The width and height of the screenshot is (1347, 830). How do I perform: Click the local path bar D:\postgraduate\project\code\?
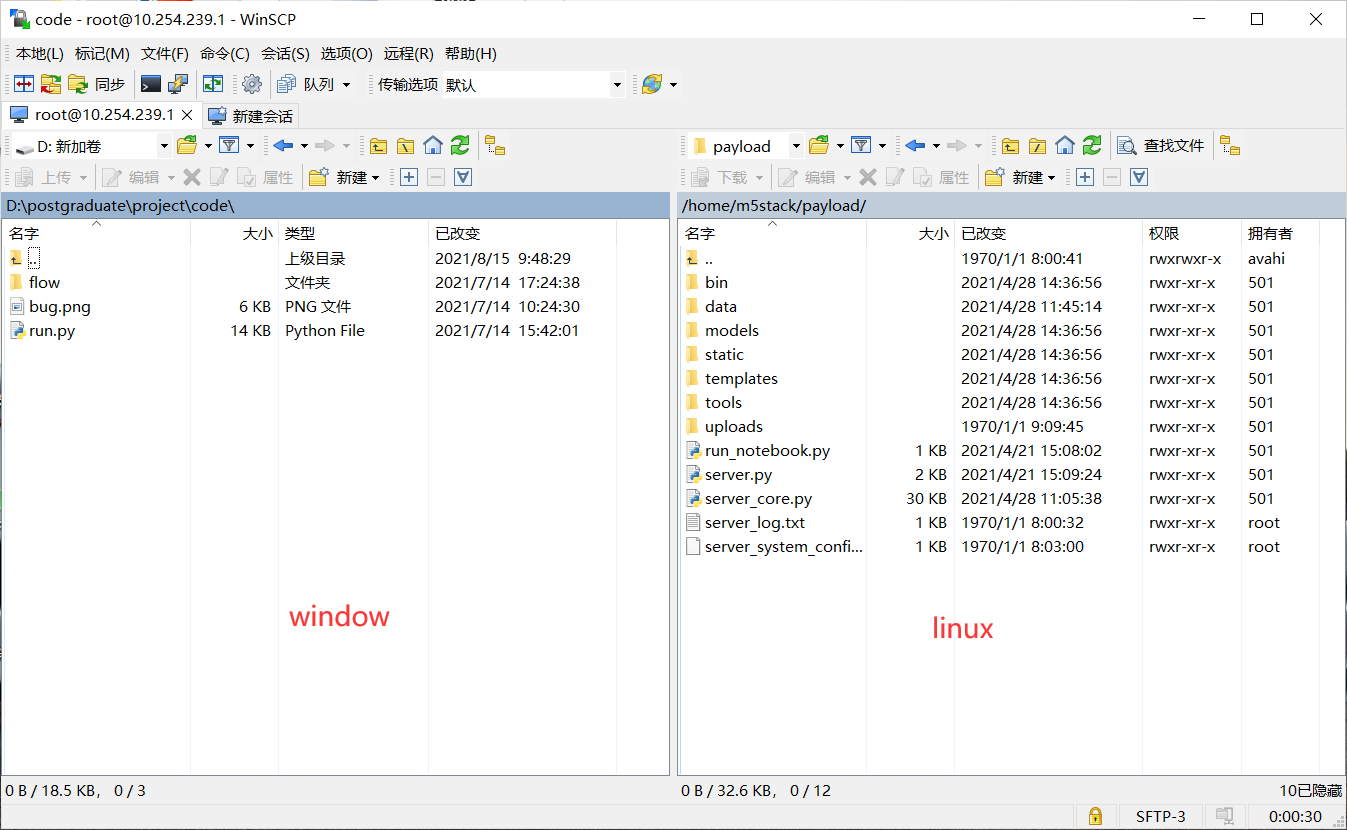(x=335, y=206)
